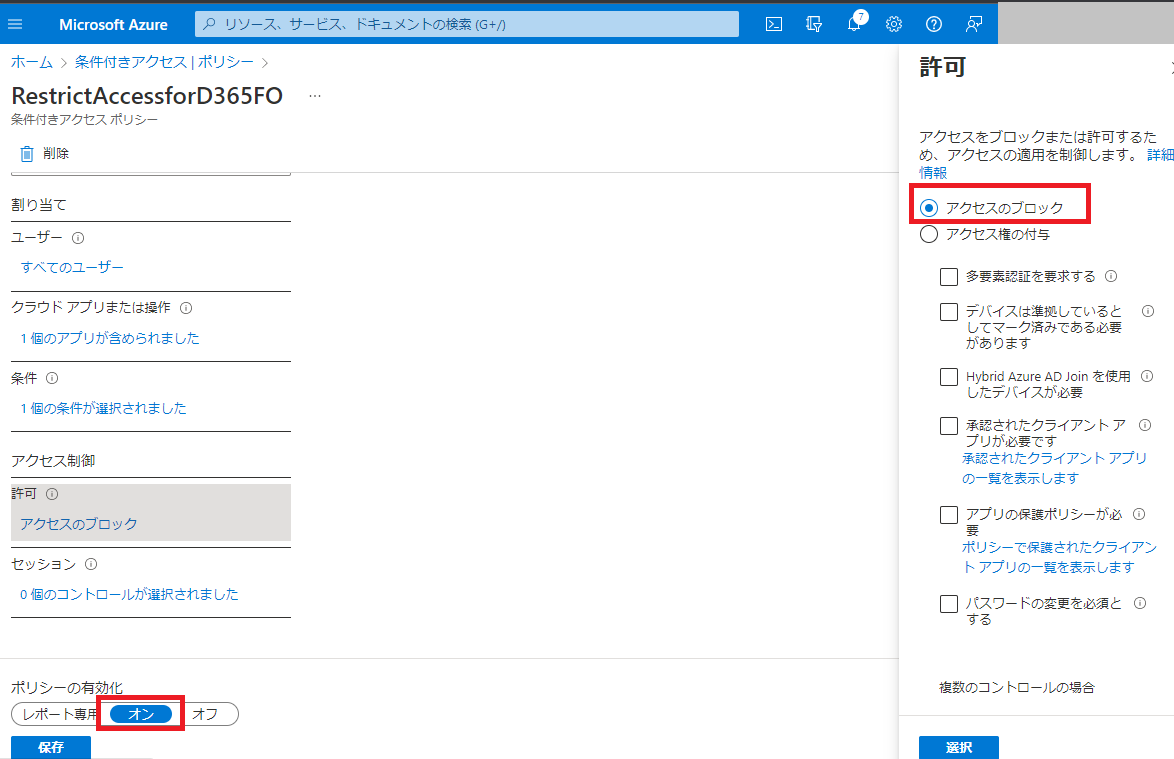Go to 条件付きアクセス | ポリシー breadcrumb
Screen dimensions: 1174x759
pos(164,62)
